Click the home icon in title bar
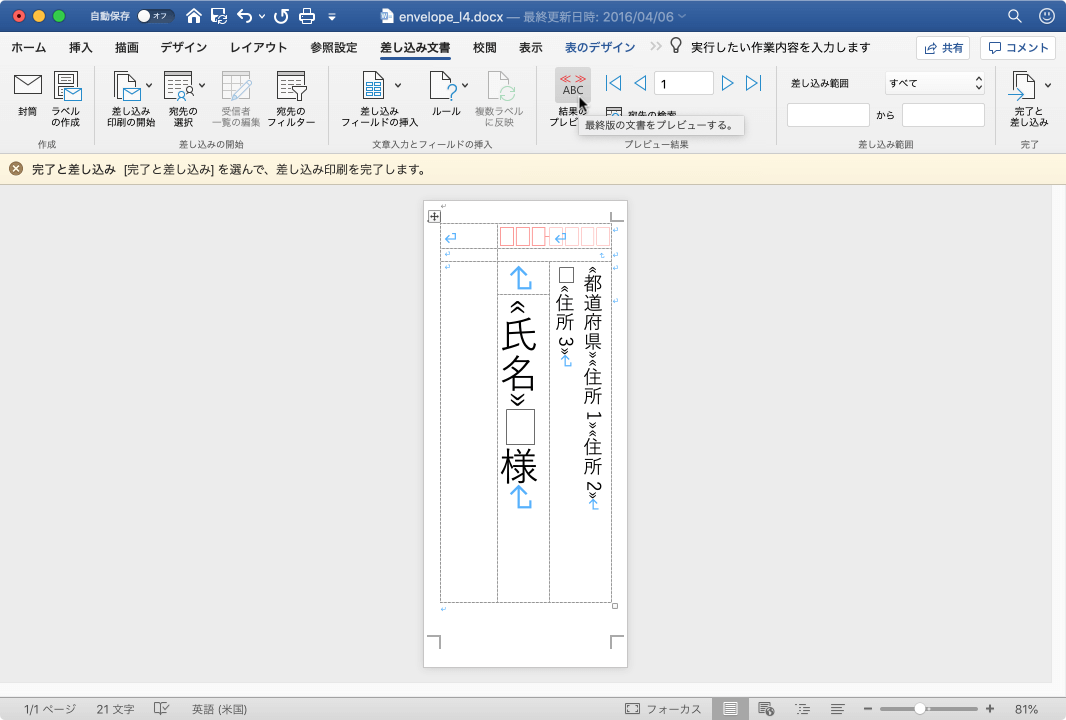The width and height of the screenshot is (1066, 720). 194,16
